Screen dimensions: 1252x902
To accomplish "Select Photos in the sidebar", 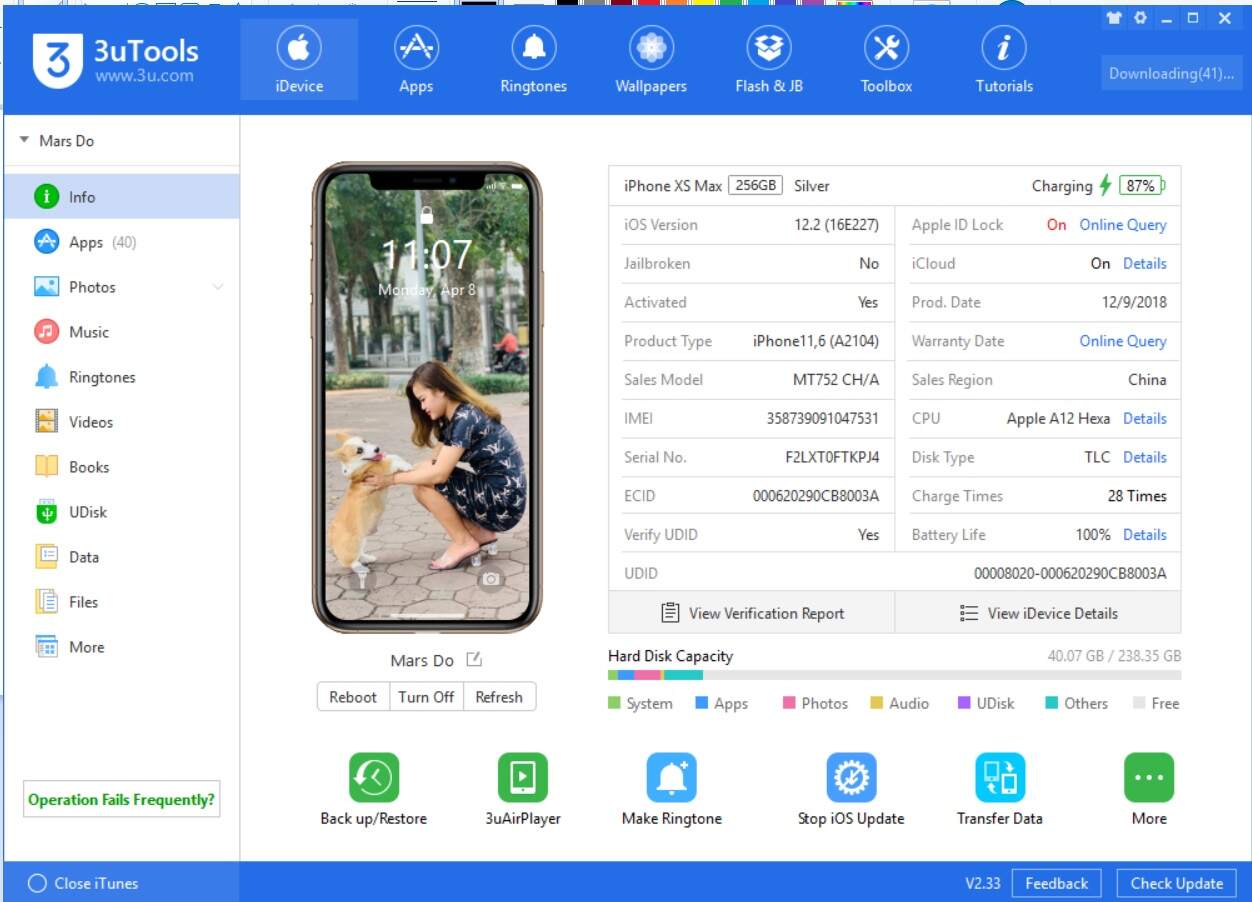I will point(122,287).
